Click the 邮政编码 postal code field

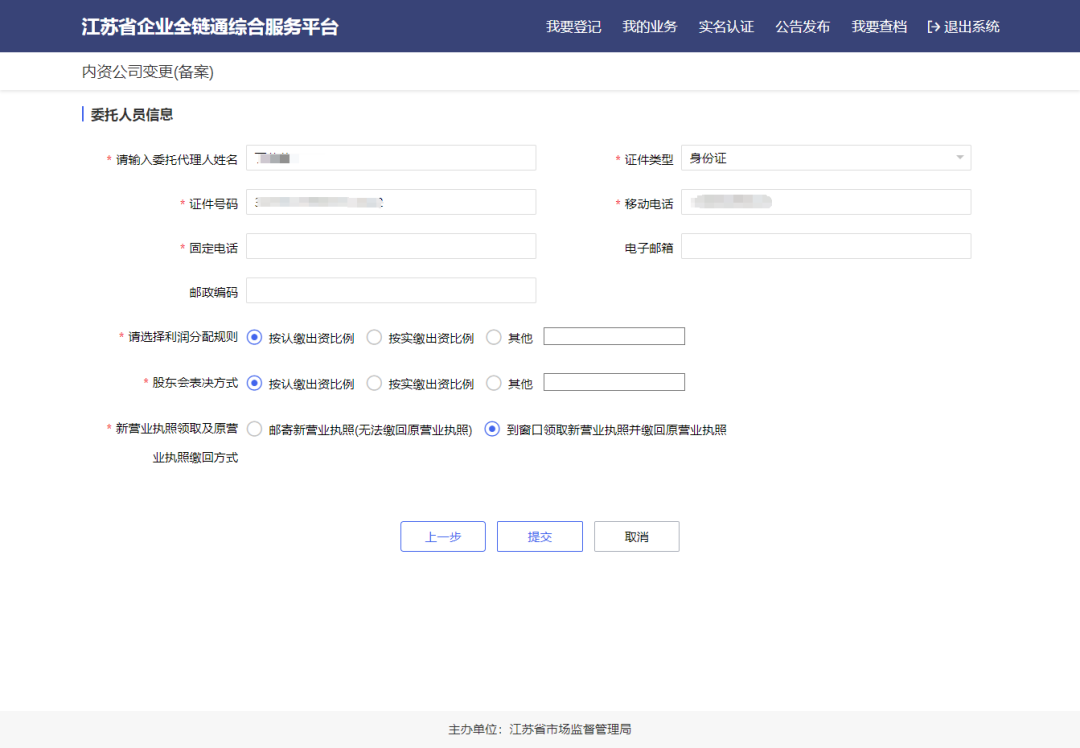click(x=391, y=290)
